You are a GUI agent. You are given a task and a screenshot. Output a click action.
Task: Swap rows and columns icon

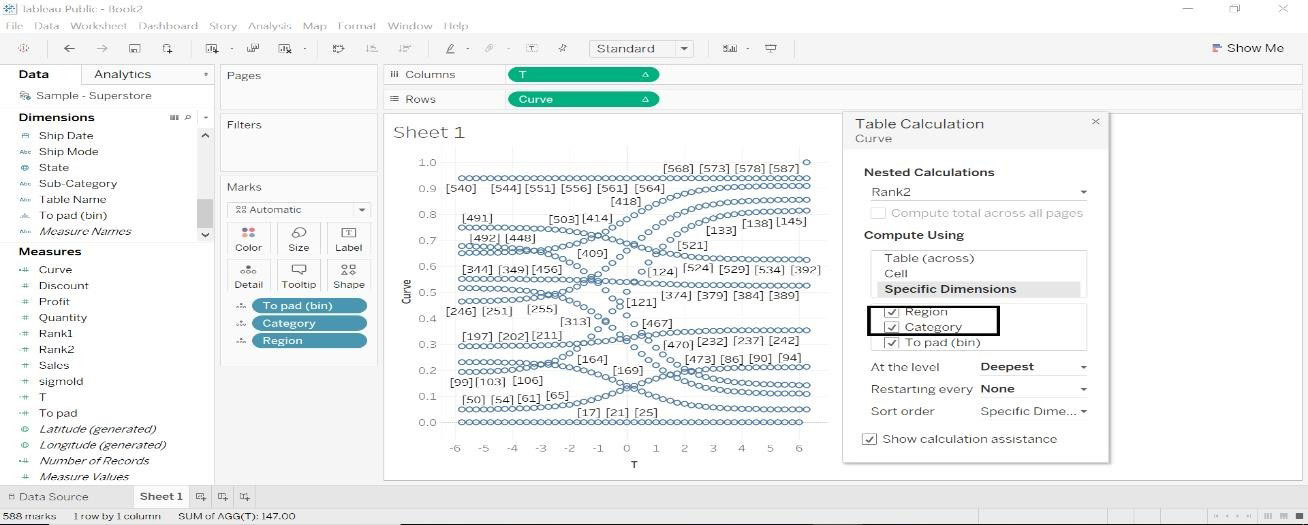[338, 48]
